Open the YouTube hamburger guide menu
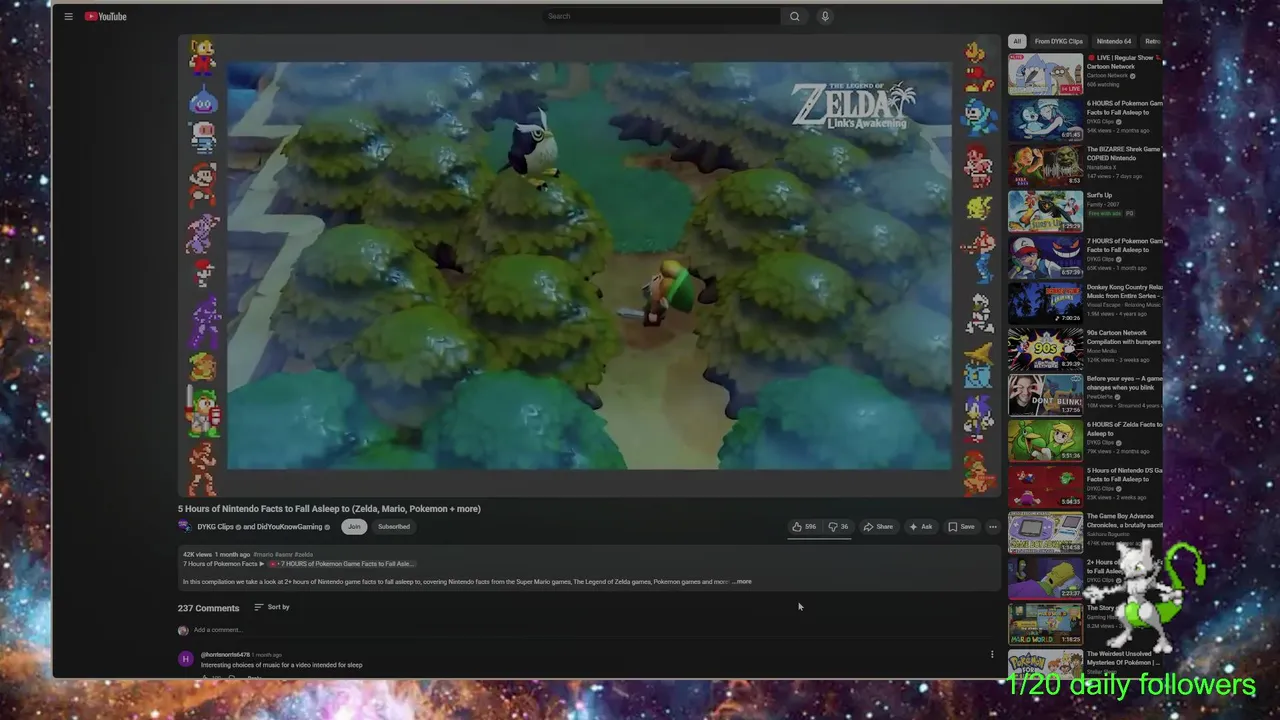The image size is (1280, 720). point(68,16)
